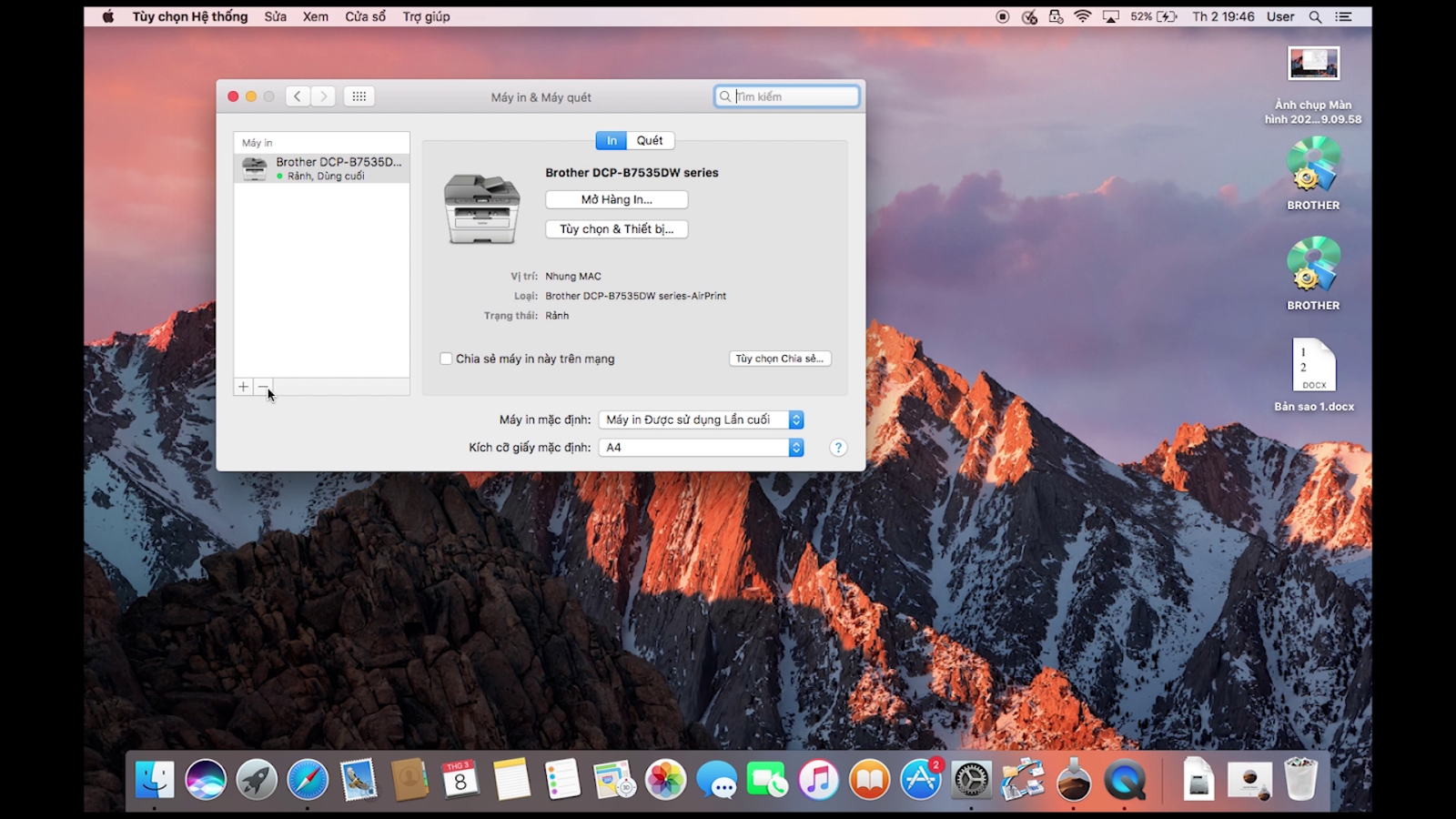Open the 'Kích cỡ giấy mặc định' dropdown
Viewport: 1456px width, 819px height.
pyautogui.click(x=700, y=447)
